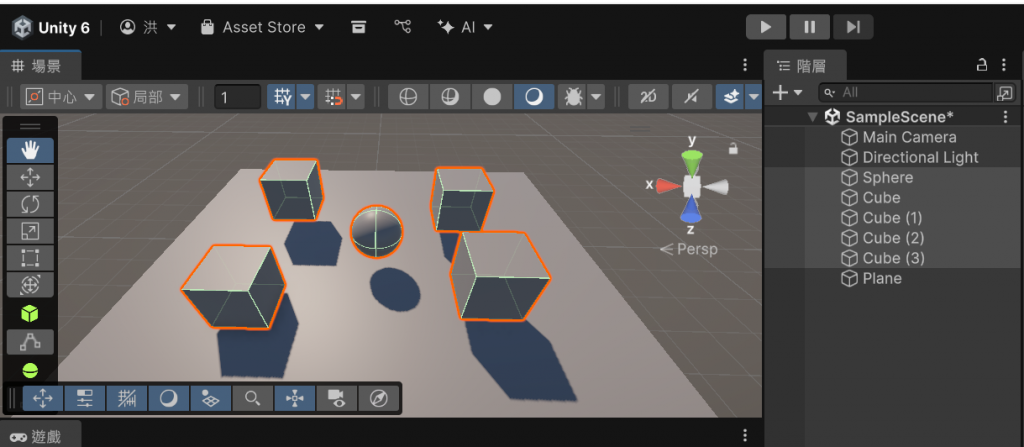
Task: Click the compass orientation overlay icon
Action: point(379,398)
